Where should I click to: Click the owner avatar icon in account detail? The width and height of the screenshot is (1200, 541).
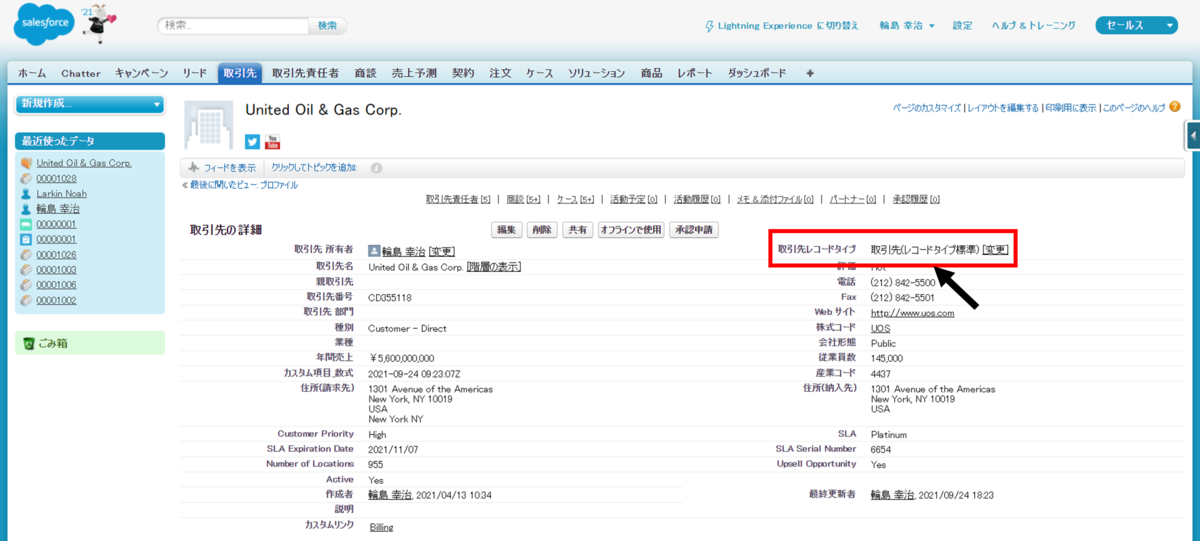(374, 251)
